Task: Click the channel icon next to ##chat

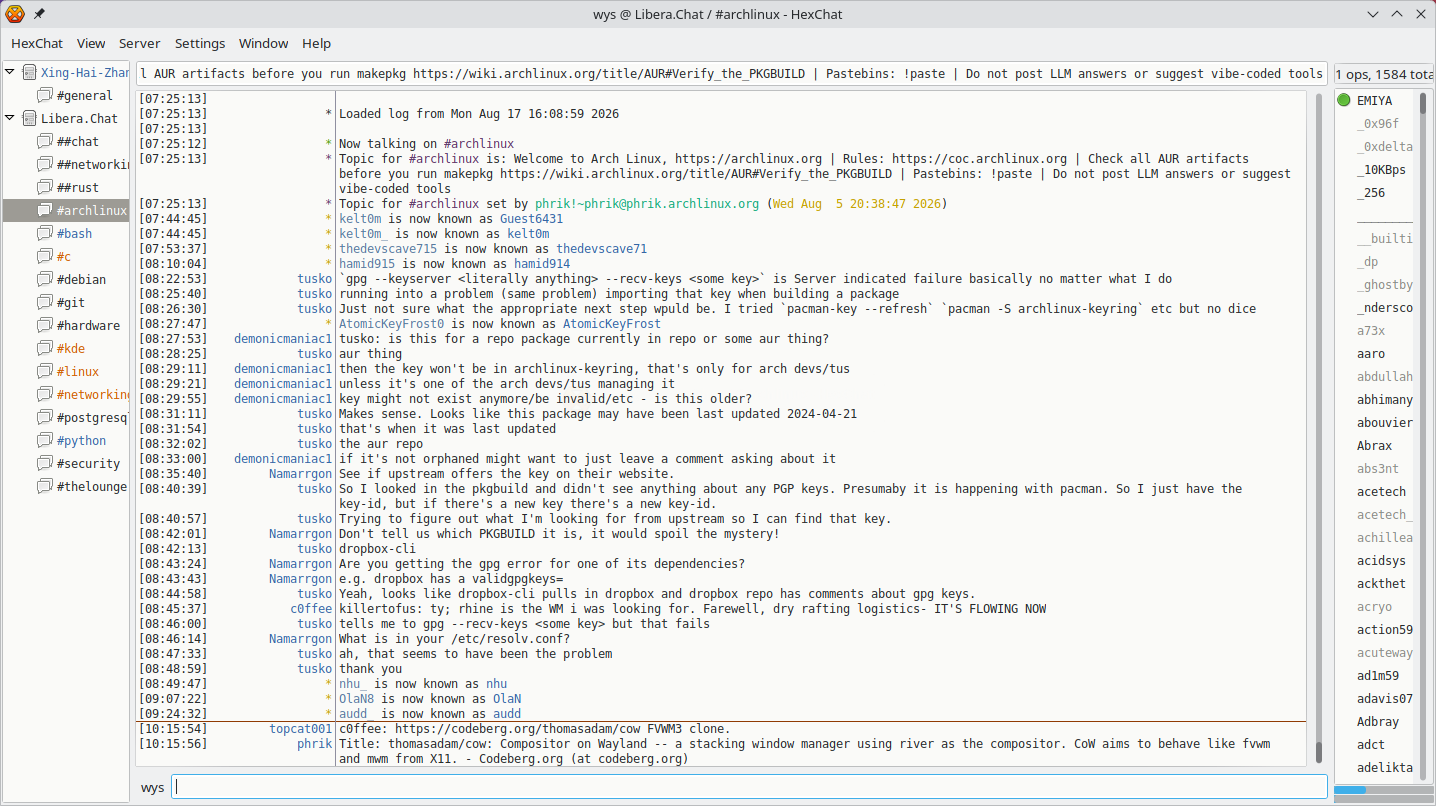Action: [x=45, y=141]
